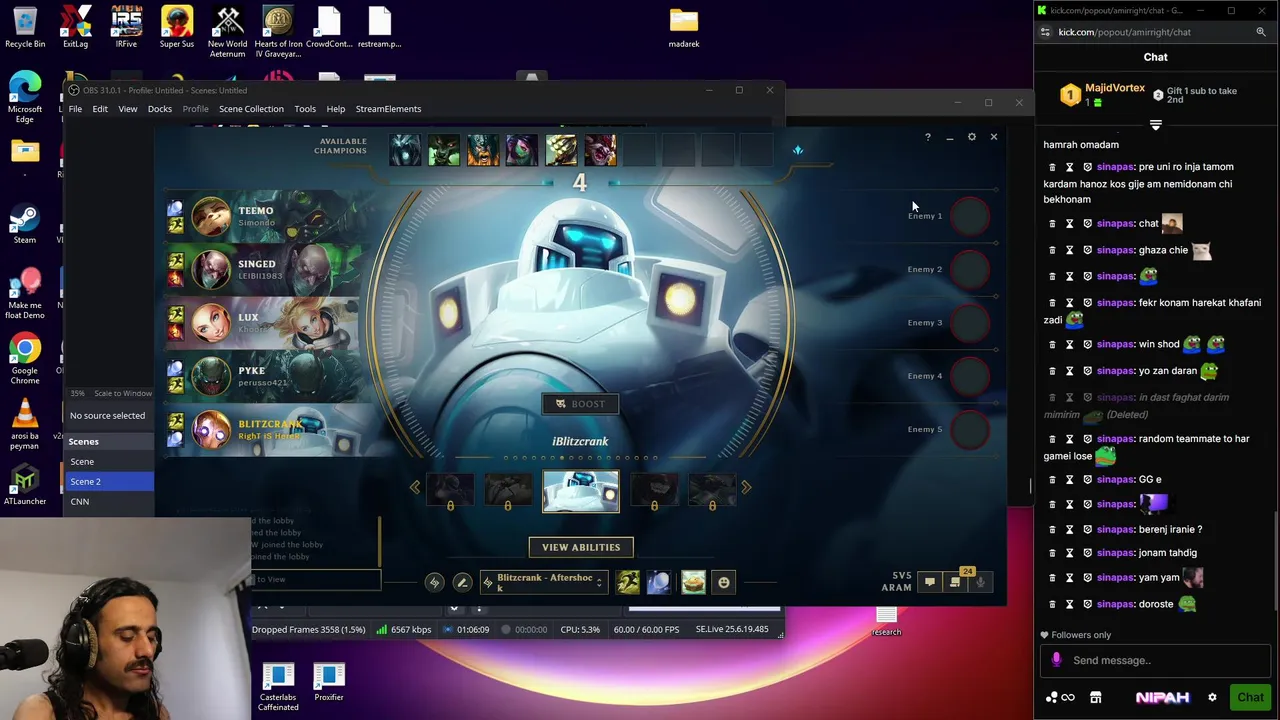Open the rune page editor pencil icon

[462, 582]
